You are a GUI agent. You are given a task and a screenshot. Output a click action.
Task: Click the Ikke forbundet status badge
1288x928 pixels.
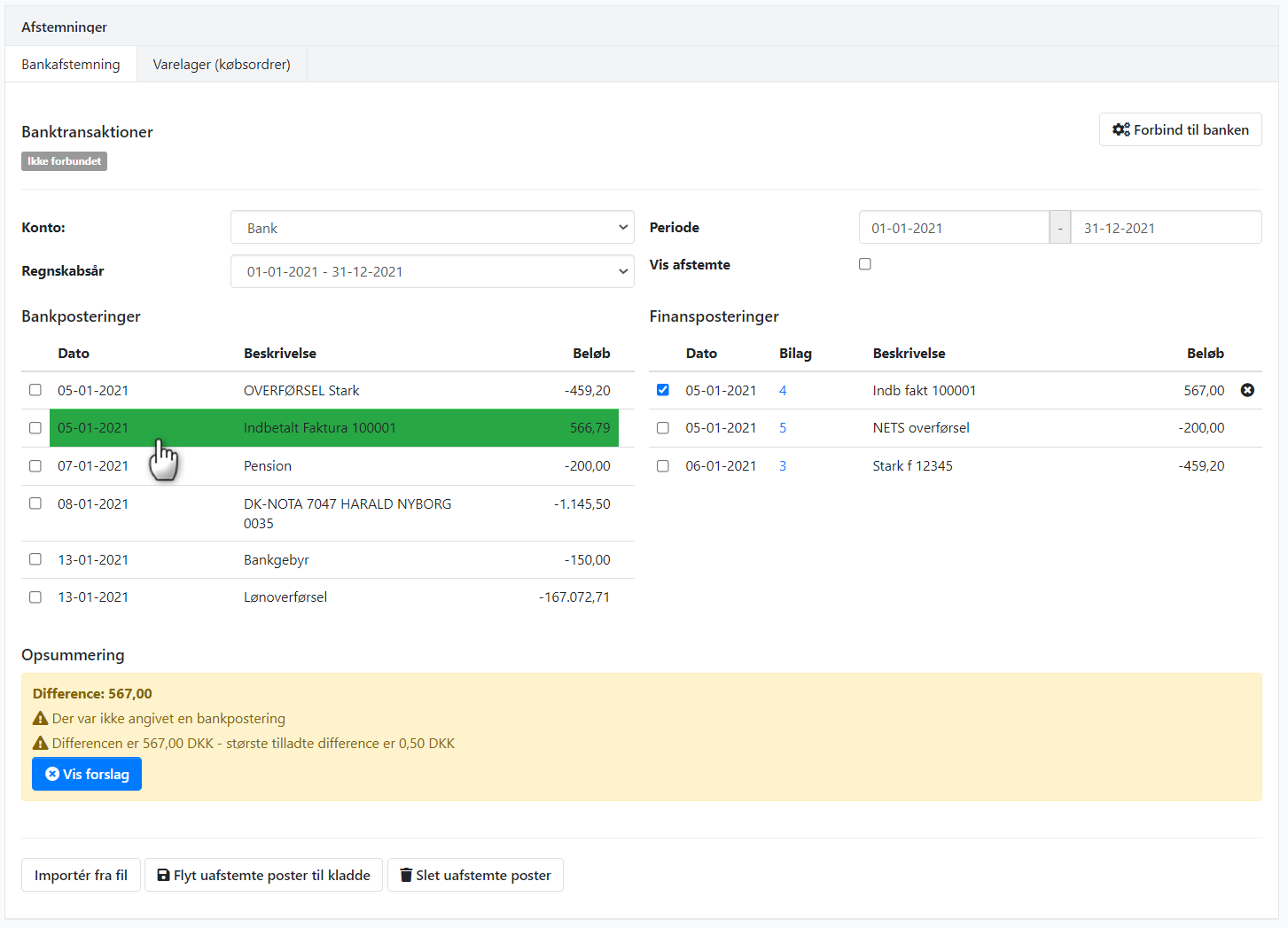point(64,161)
